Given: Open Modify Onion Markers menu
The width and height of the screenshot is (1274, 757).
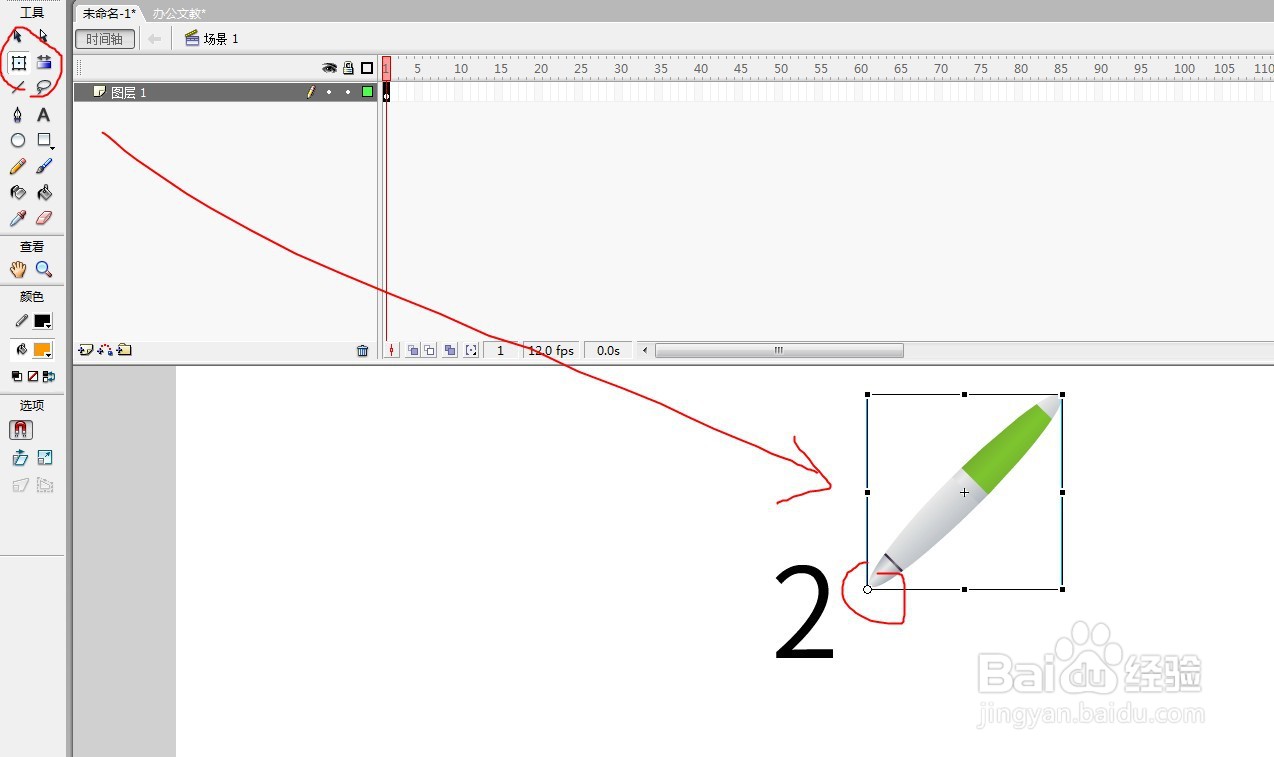Looking at the screenshot, I should (x=471, y=351).
